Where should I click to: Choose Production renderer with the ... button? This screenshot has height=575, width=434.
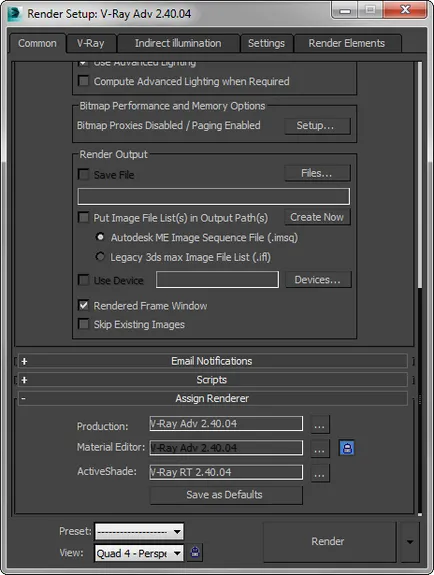(320, 425)
